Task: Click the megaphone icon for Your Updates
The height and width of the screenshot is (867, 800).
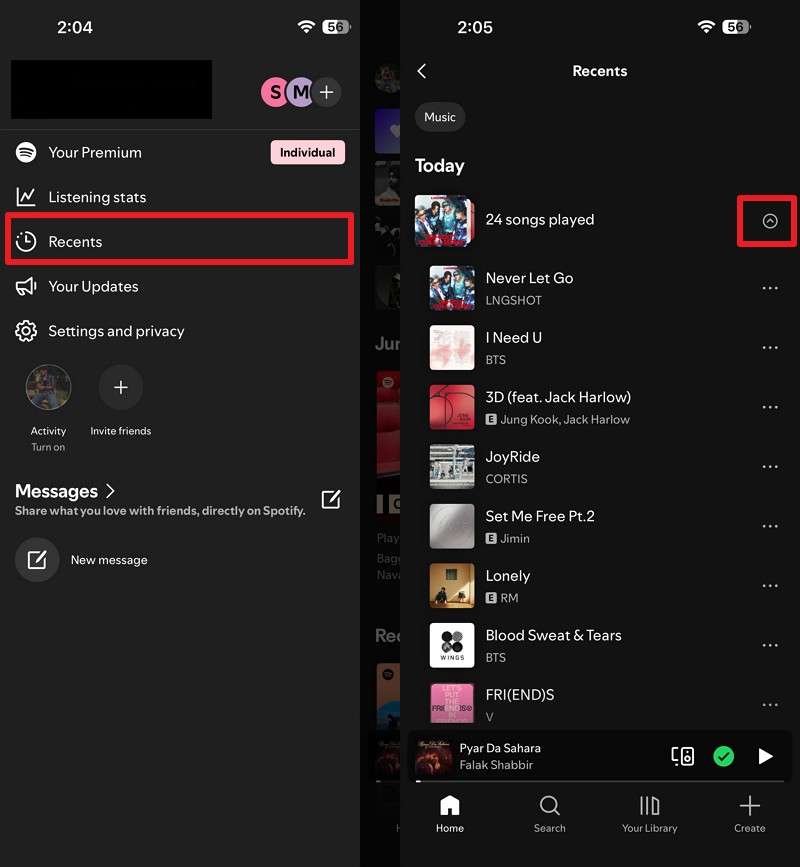Action: point(26,286)
